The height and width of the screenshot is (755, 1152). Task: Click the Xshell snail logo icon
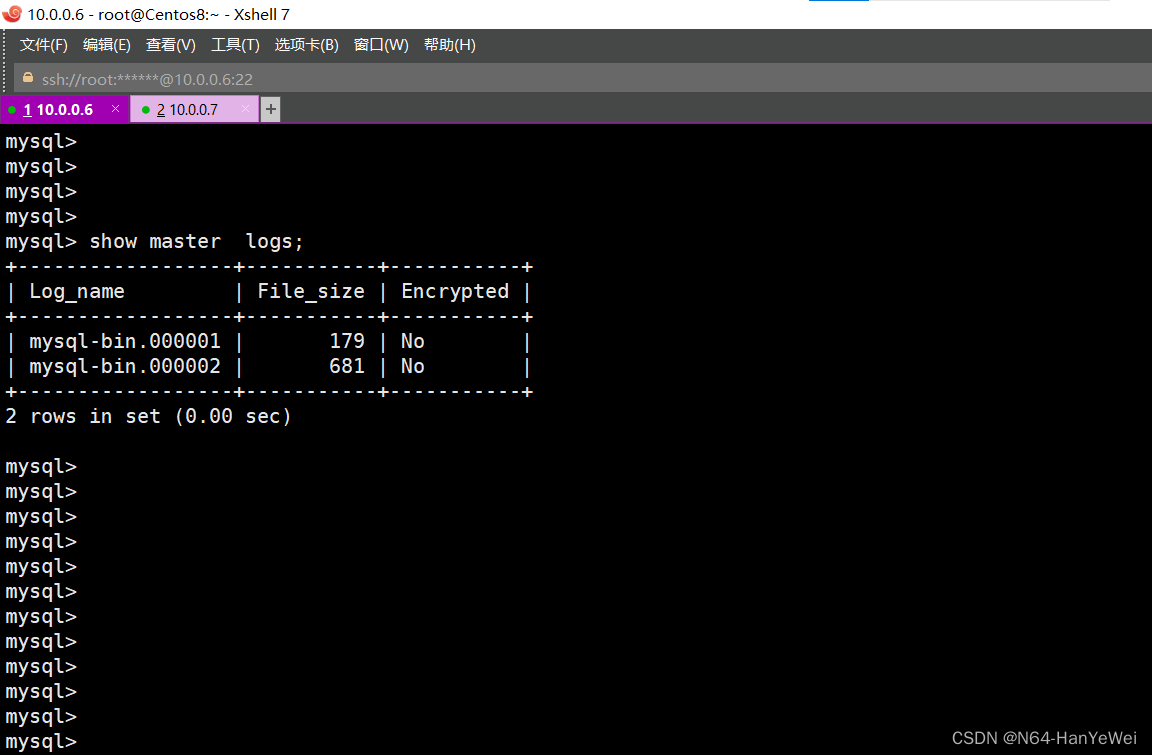pyautogui.click(x=12, y=14)
